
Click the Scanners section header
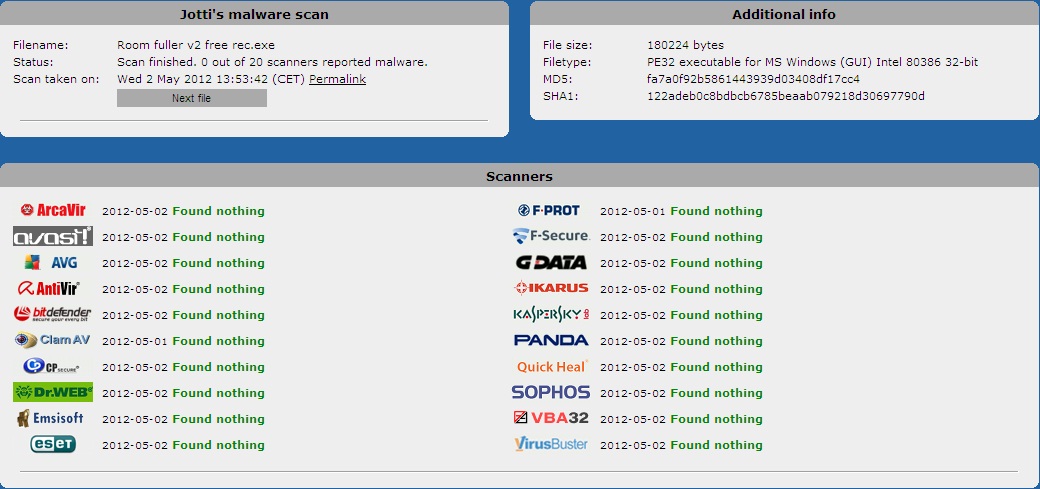519,176
